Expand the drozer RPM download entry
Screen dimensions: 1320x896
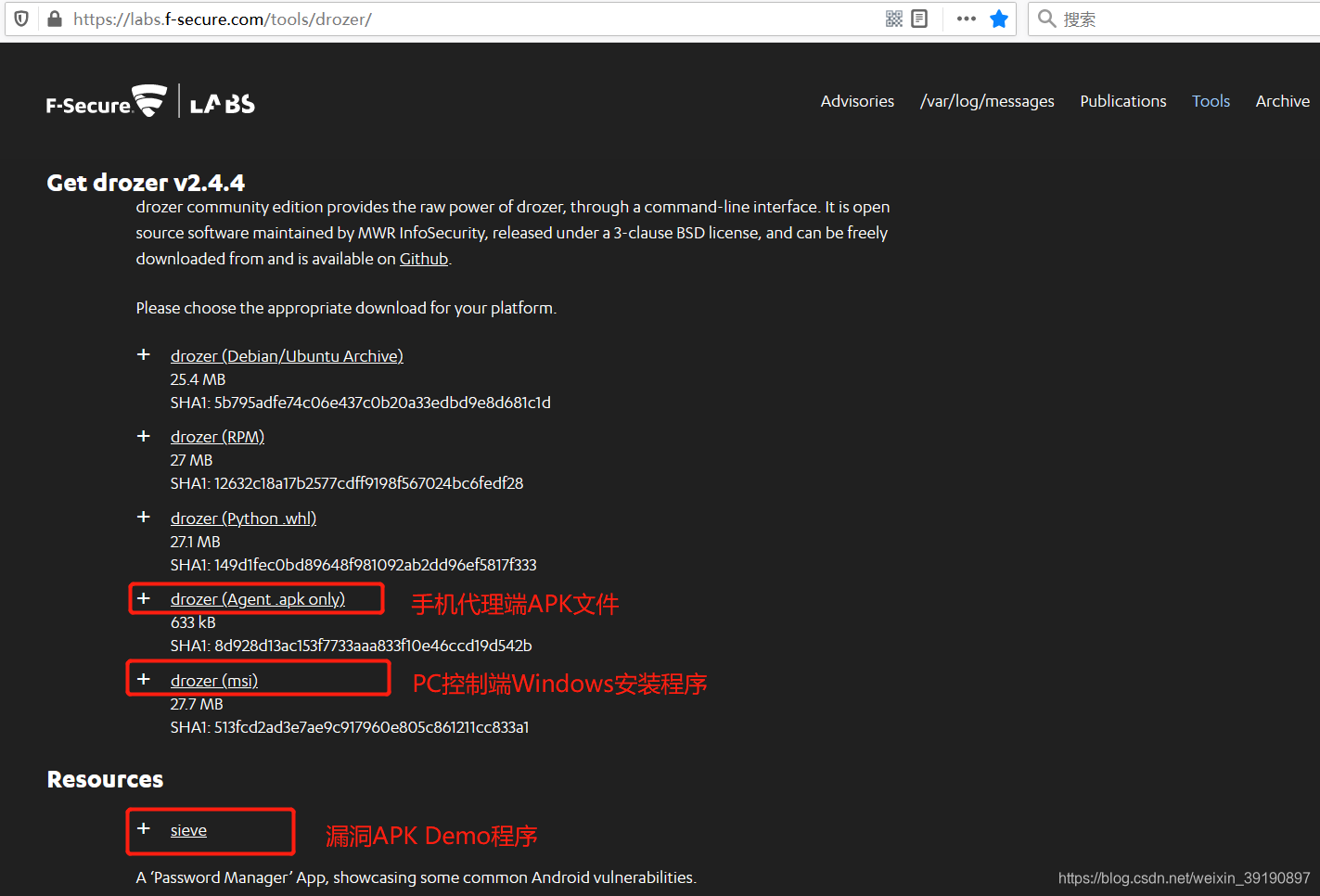point(143,435)
